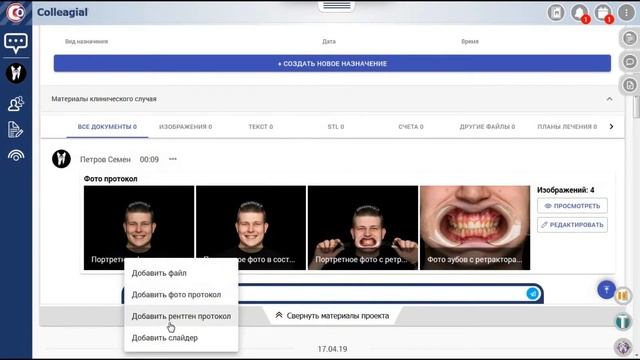Open Петров Семен's tooth avatar
The image size is (640, 360).
[x=61, y=159]
